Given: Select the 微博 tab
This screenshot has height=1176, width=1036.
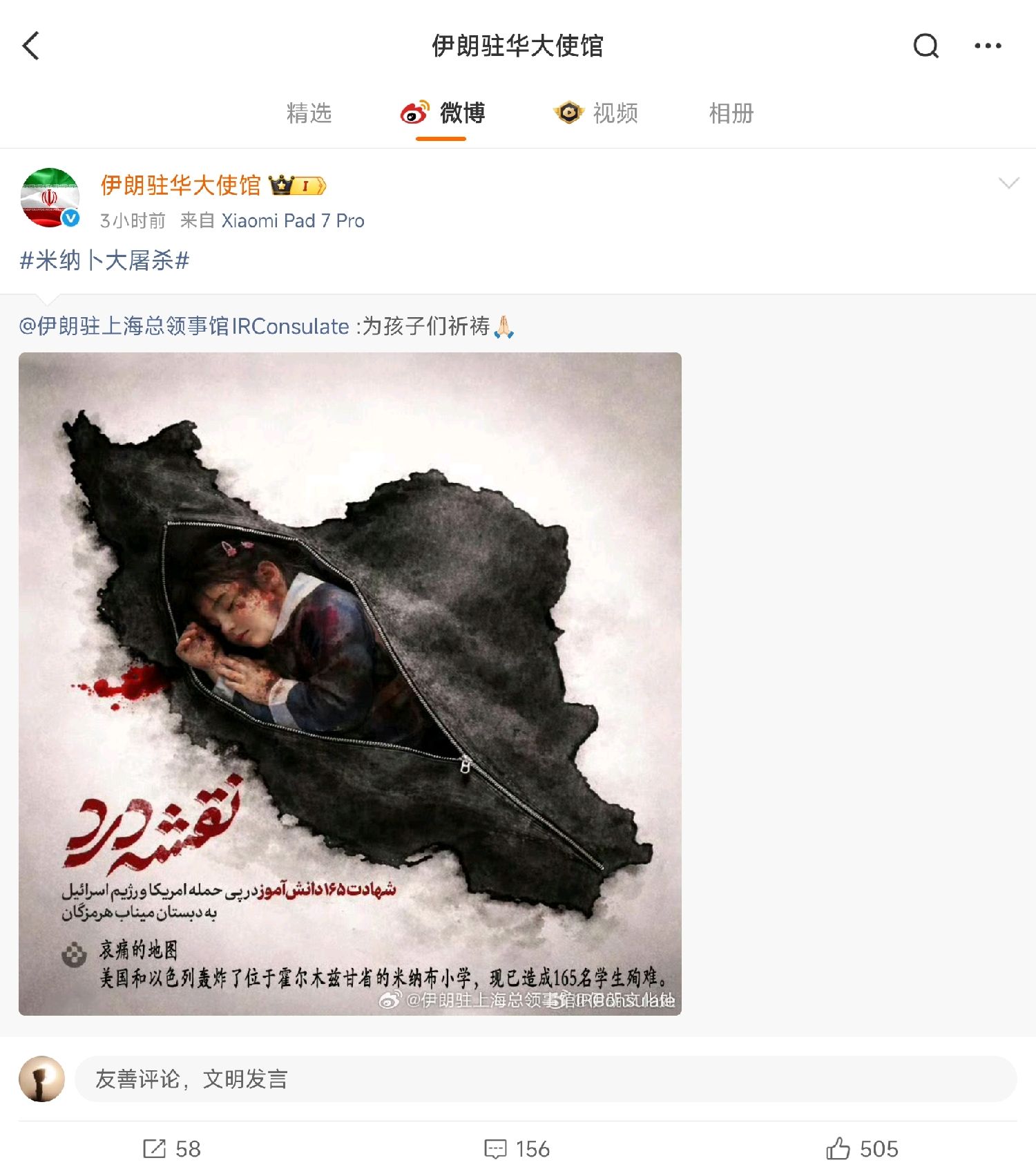Looking at the screenshot, I should pos(462,113).
